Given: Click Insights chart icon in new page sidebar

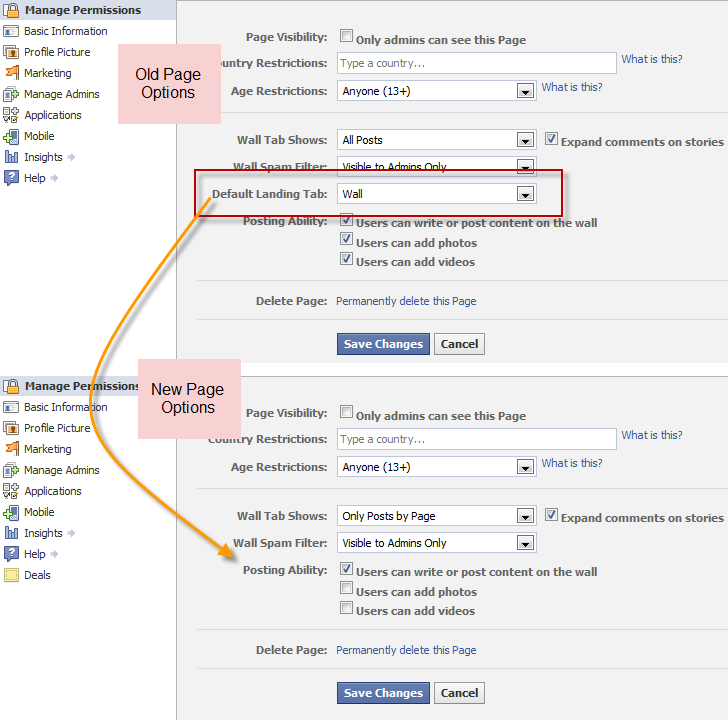Looking at the screenshot, I should click(x=11, y=533).
